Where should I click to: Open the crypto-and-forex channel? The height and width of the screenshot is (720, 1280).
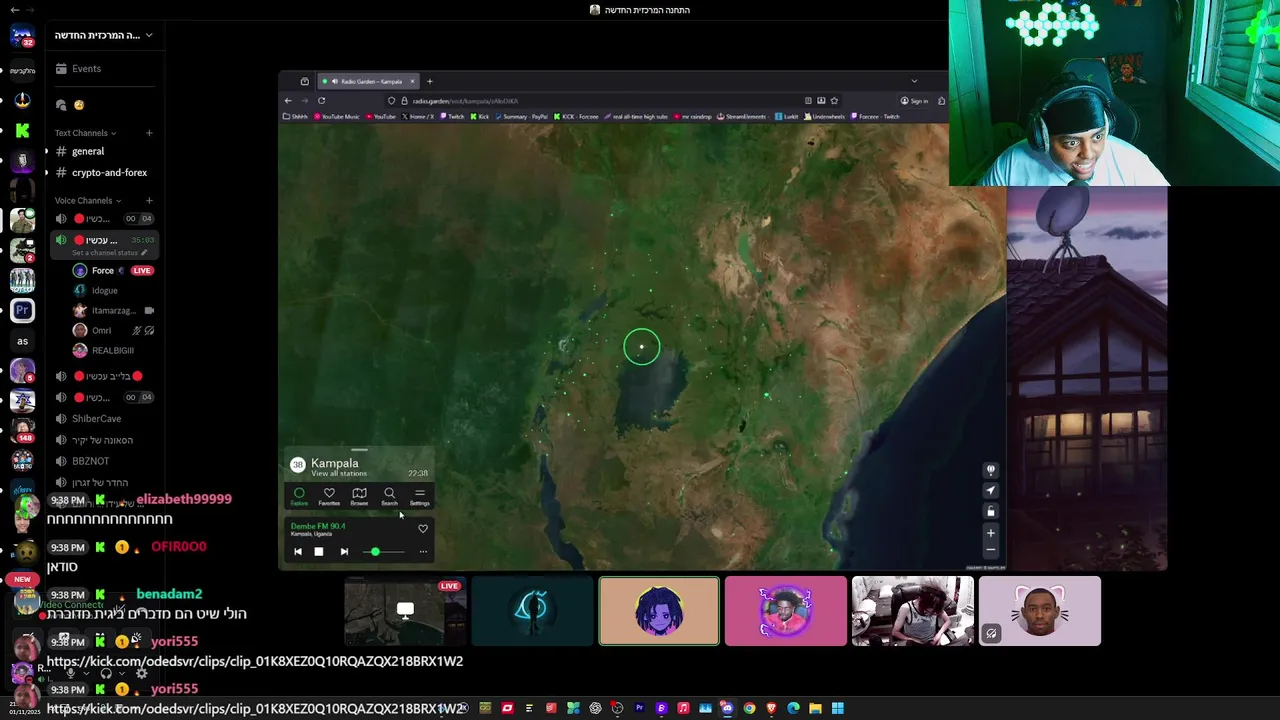click(x=104, y=172)
